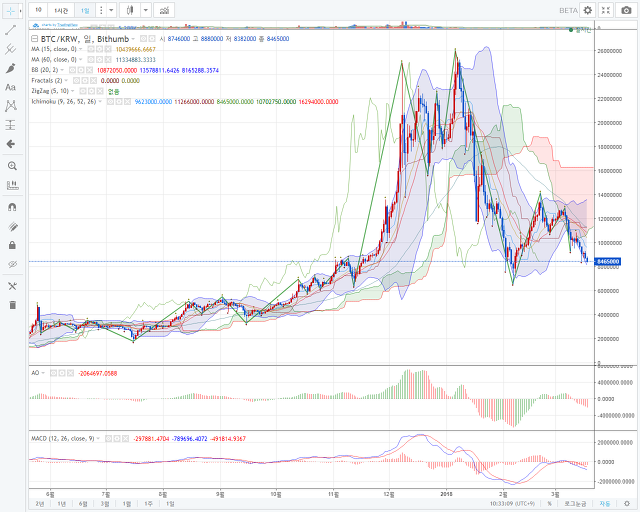Hide all drawings with crossed-eye icon
The image size is (640, 512).
pyautogui.click(x=12, y=264)
